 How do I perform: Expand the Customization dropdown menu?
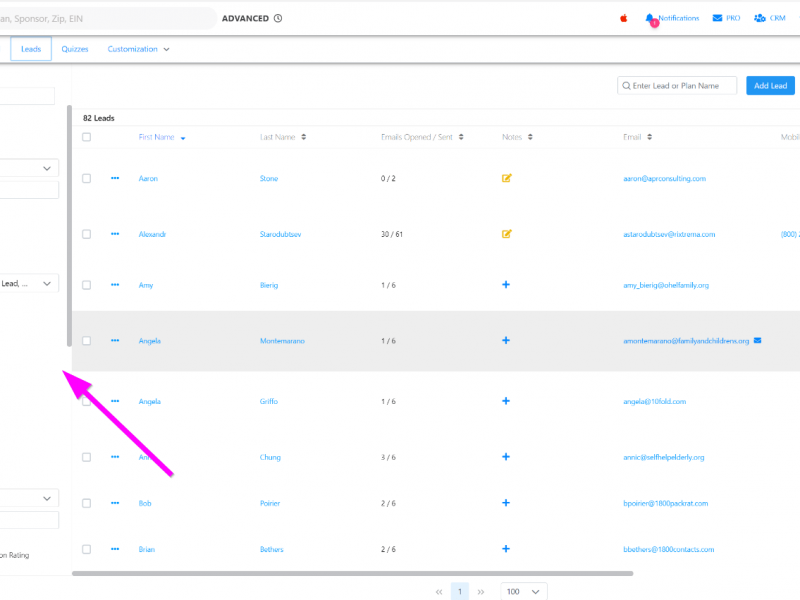click(139, 49)
